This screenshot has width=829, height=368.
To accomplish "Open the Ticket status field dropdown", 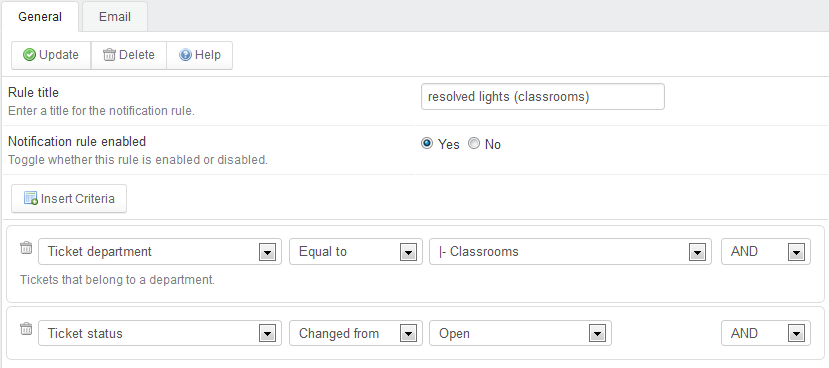I will [160, 333].
